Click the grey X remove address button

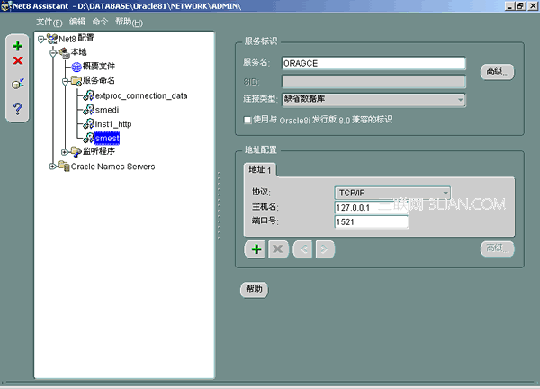pyautogui.click(x=278, y=249)
